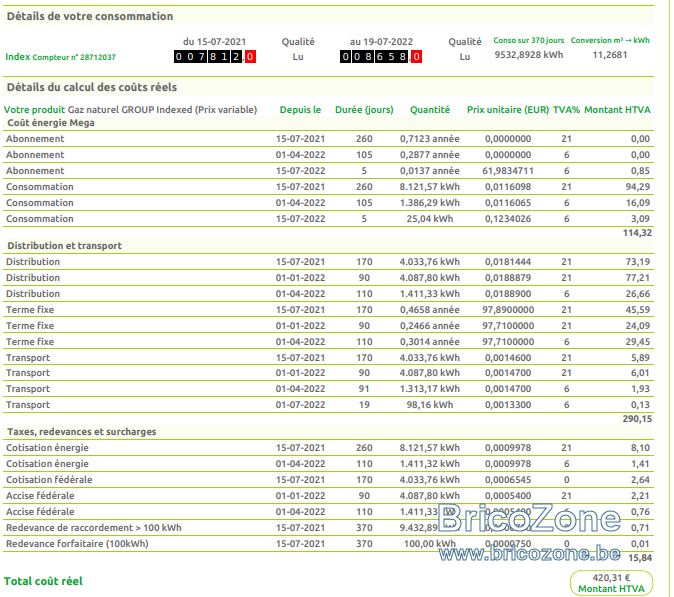674x597 pixels.
Task: Select the unit price '0,0116065'
Action: pyautogui.click(x=508, y=203)
